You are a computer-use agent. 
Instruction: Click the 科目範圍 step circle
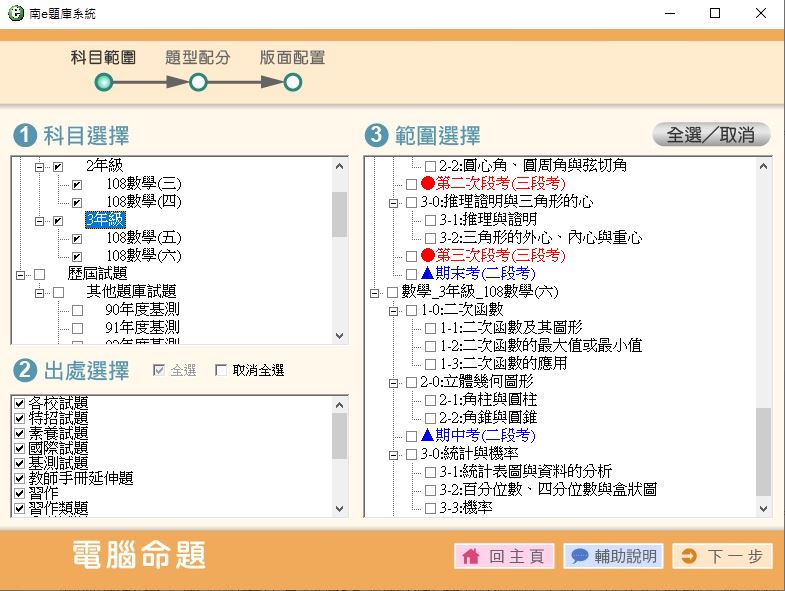point(103,83)
